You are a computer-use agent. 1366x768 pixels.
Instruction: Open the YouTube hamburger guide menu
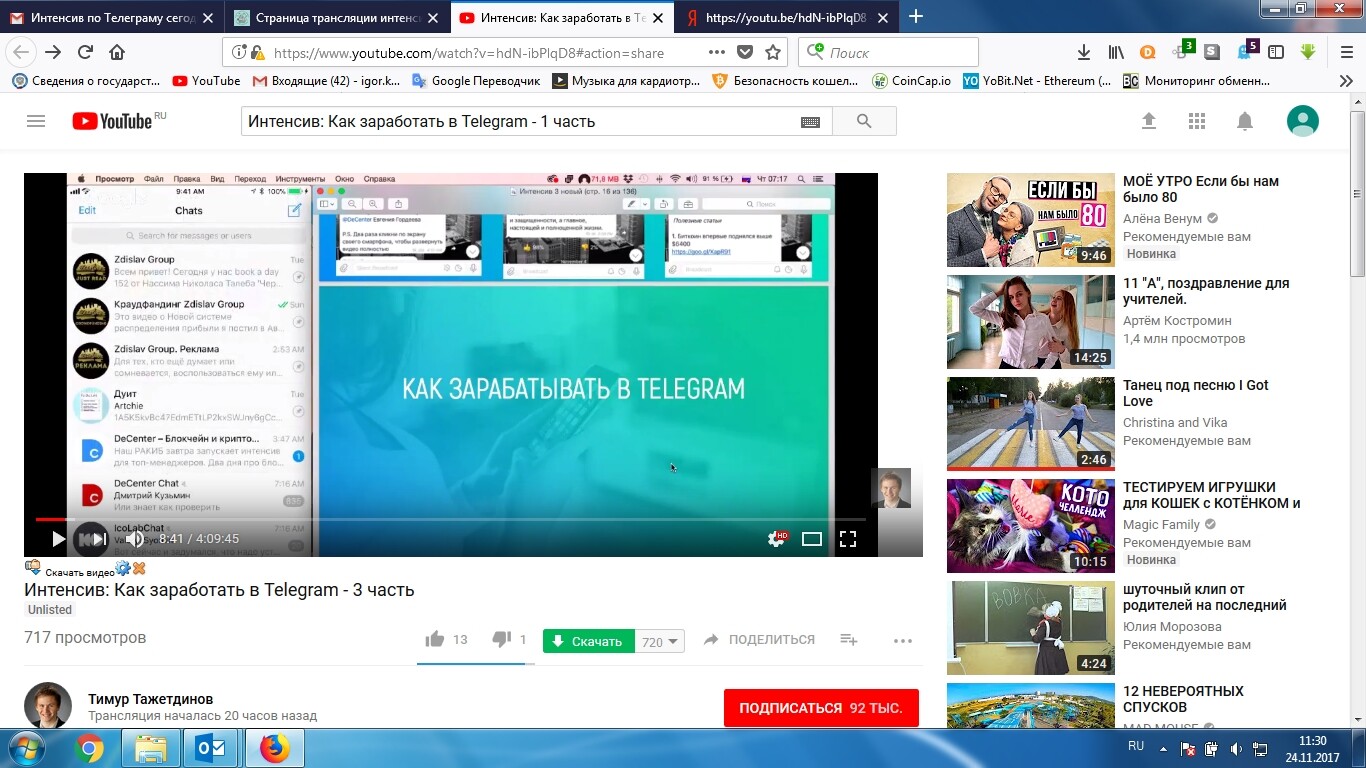(36, 121)
